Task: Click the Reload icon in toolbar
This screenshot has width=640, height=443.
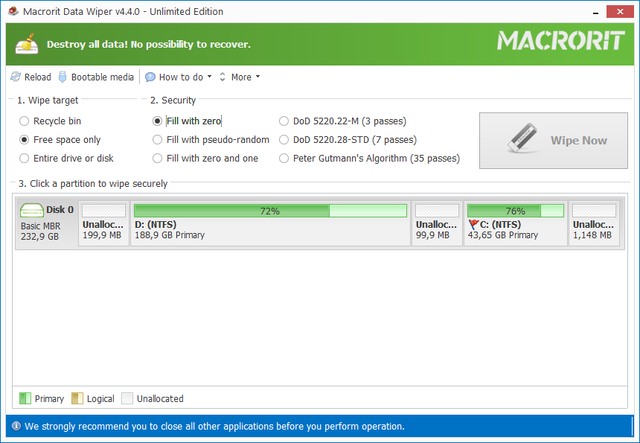Action: 16,77
